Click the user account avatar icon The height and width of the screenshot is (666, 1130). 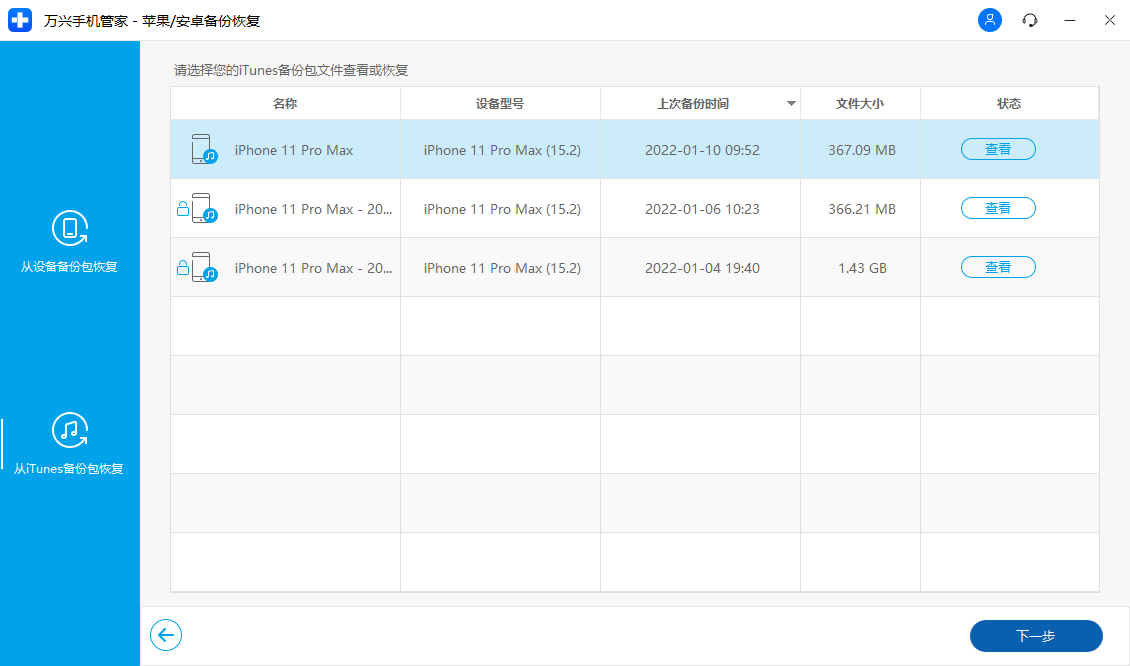tap(989, 20)
